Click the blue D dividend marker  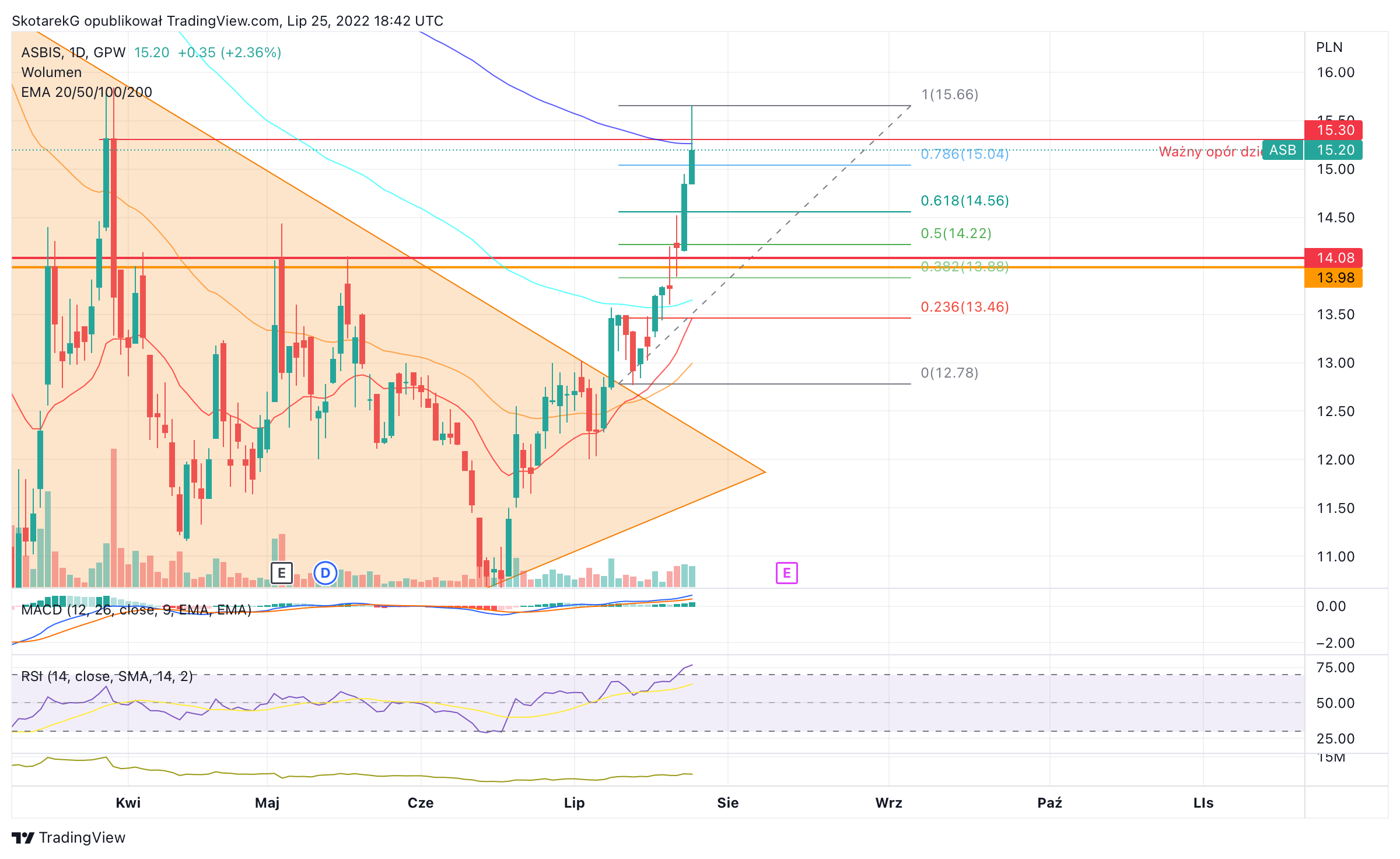[325, 573]
